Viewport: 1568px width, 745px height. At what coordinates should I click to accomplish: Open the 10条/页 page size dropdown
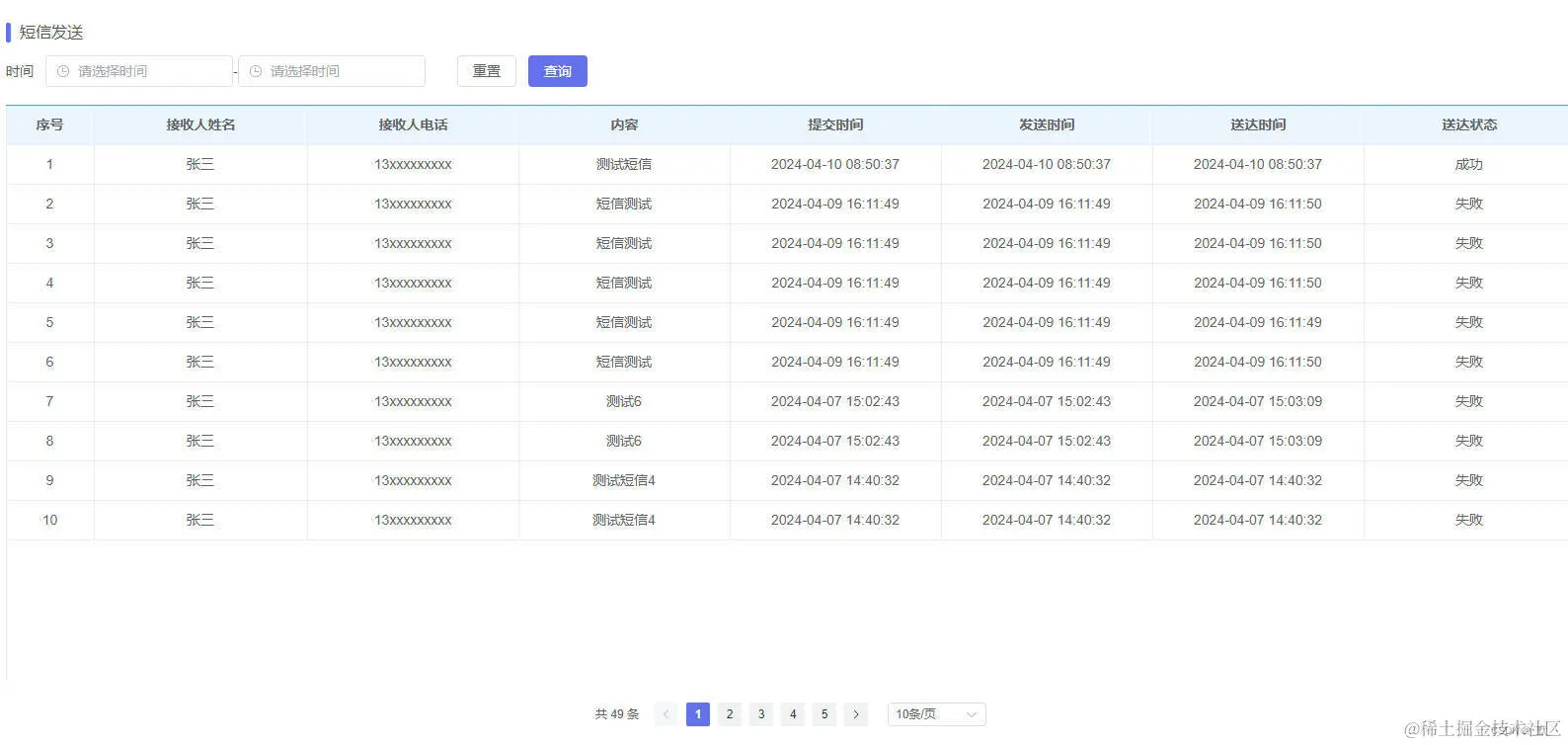tap(936, 714)
